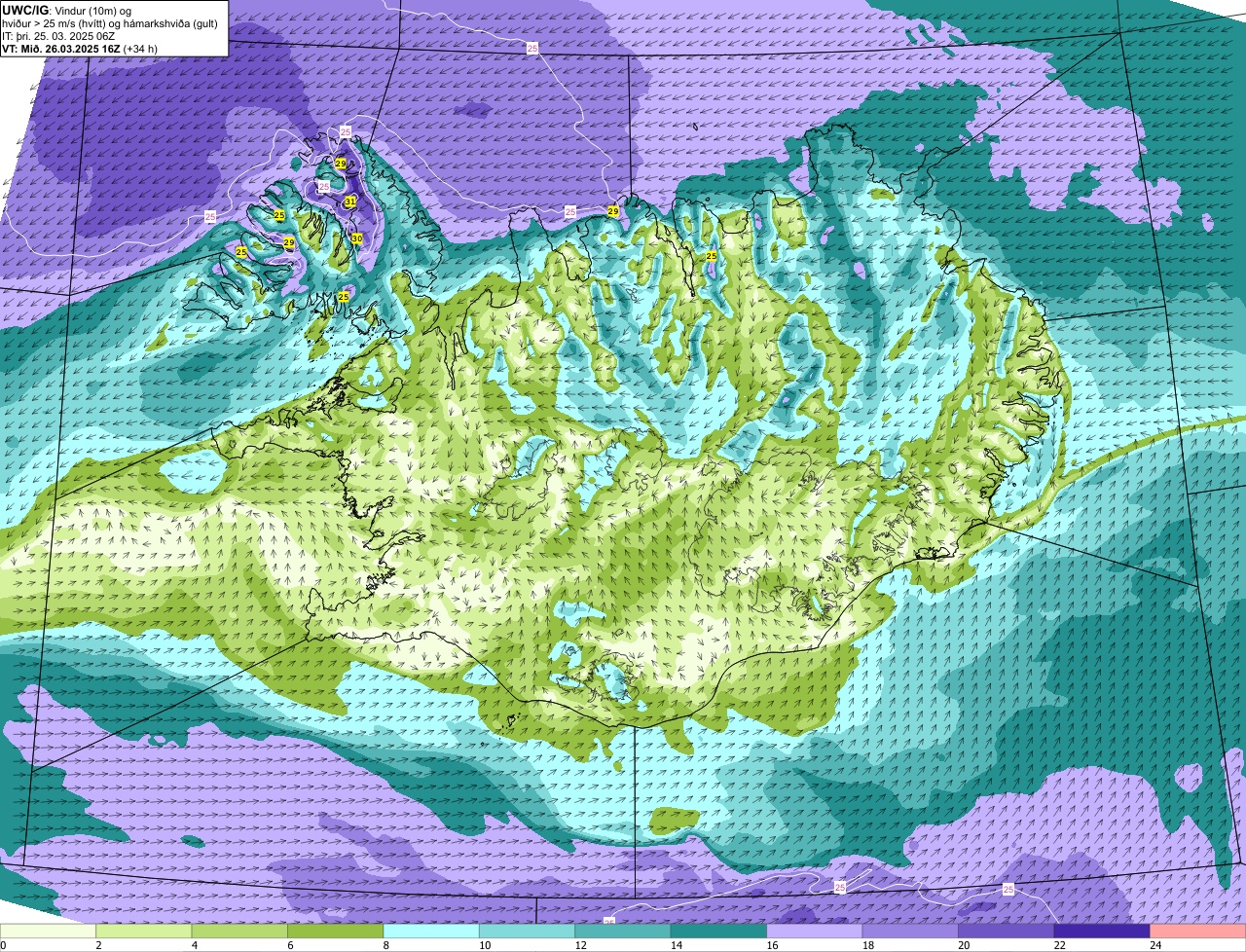Click the 14–16 m/s dark teal legend swatch
1246x952 pixels.
[x=719, y=931]
